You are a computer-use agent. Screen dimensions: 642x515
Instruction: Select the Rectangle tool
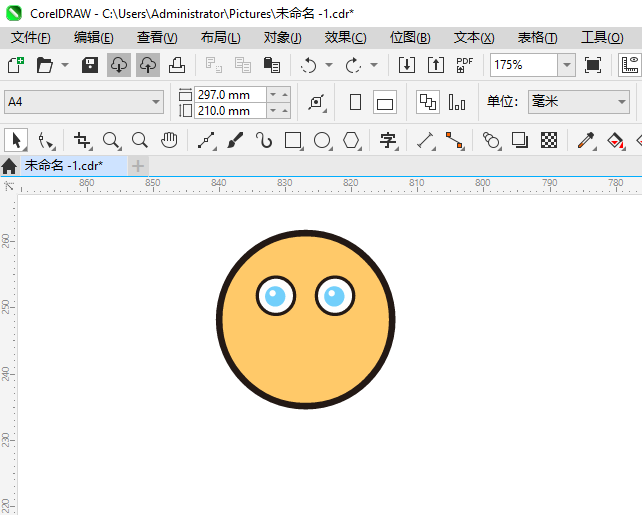point(293,140)
